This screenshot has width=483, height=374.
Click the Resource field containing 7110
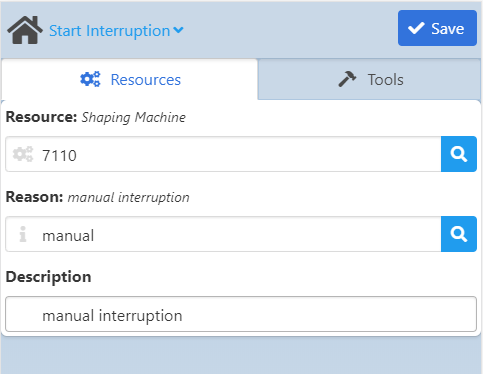pos(223,154)
